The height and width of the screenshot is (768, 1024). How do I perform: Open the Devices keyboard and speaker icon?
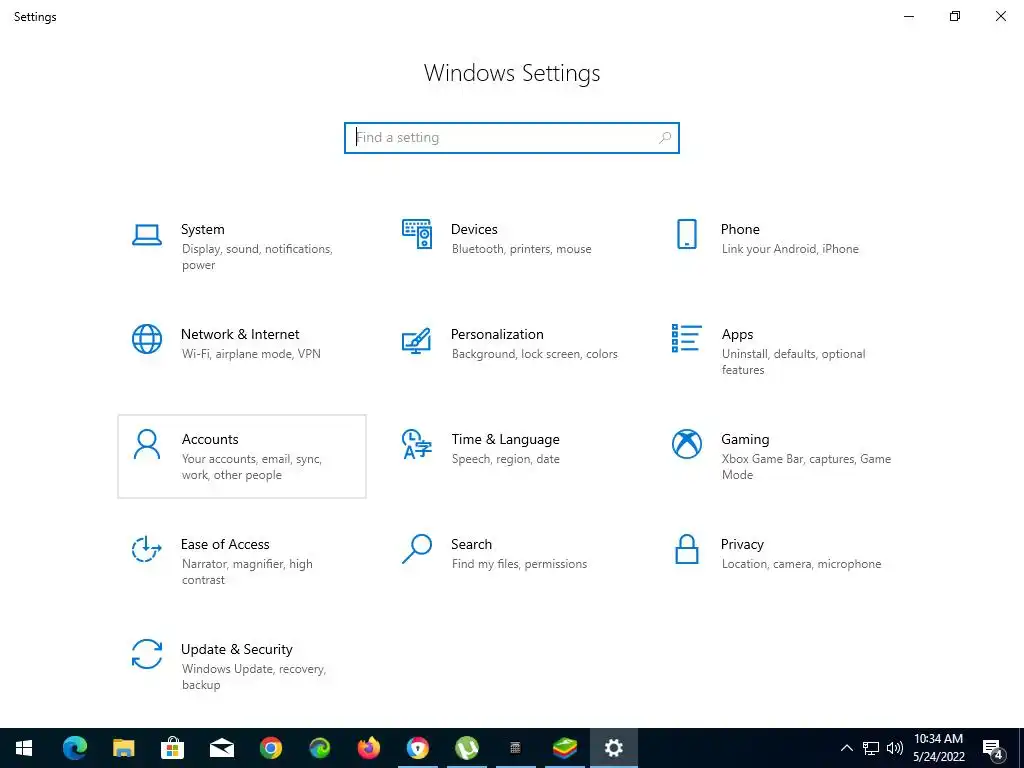pyautogui.click(x=417, y=234)
